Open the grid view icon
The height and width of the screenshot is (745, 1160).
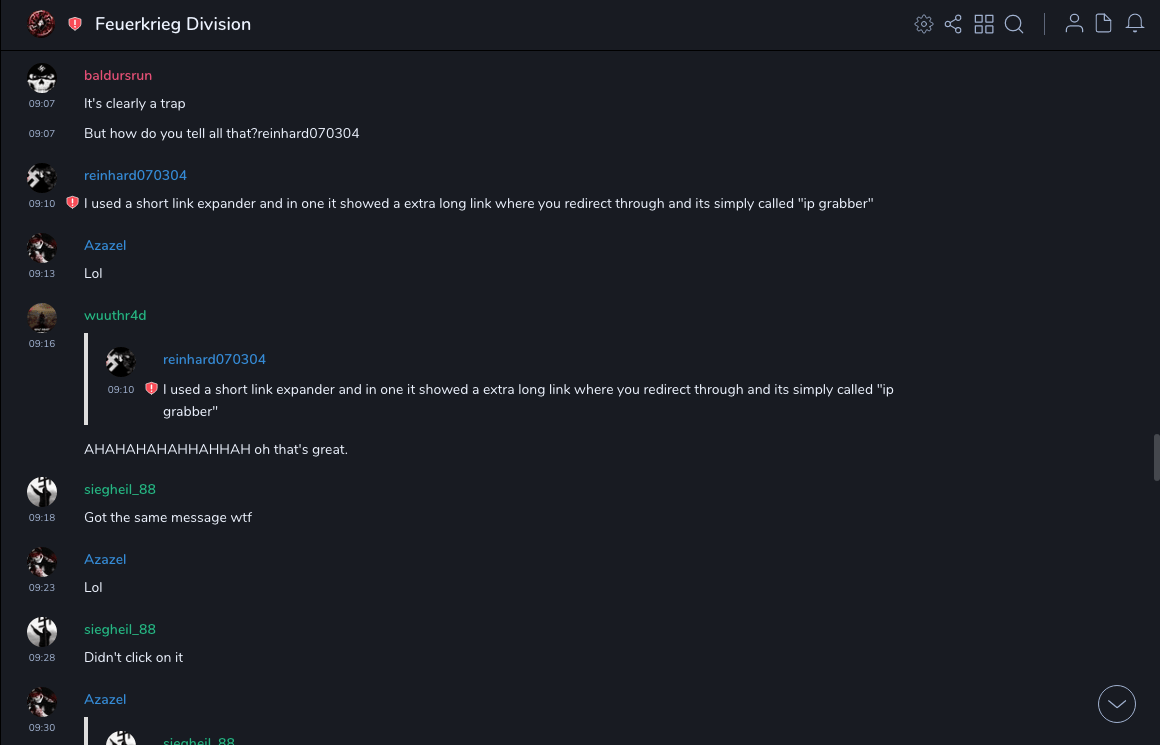point(984,24)
